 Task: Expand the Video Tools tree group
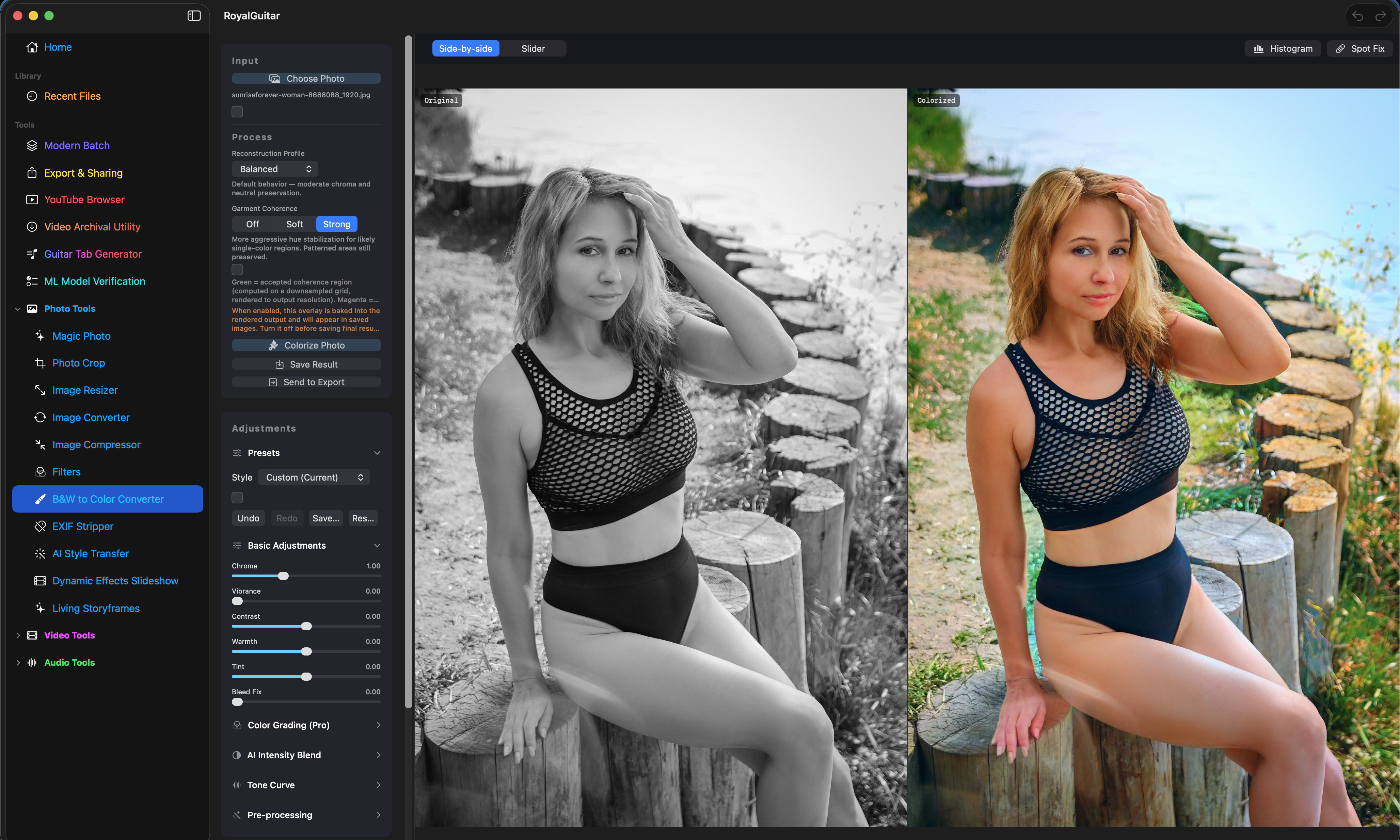point(18,636)
